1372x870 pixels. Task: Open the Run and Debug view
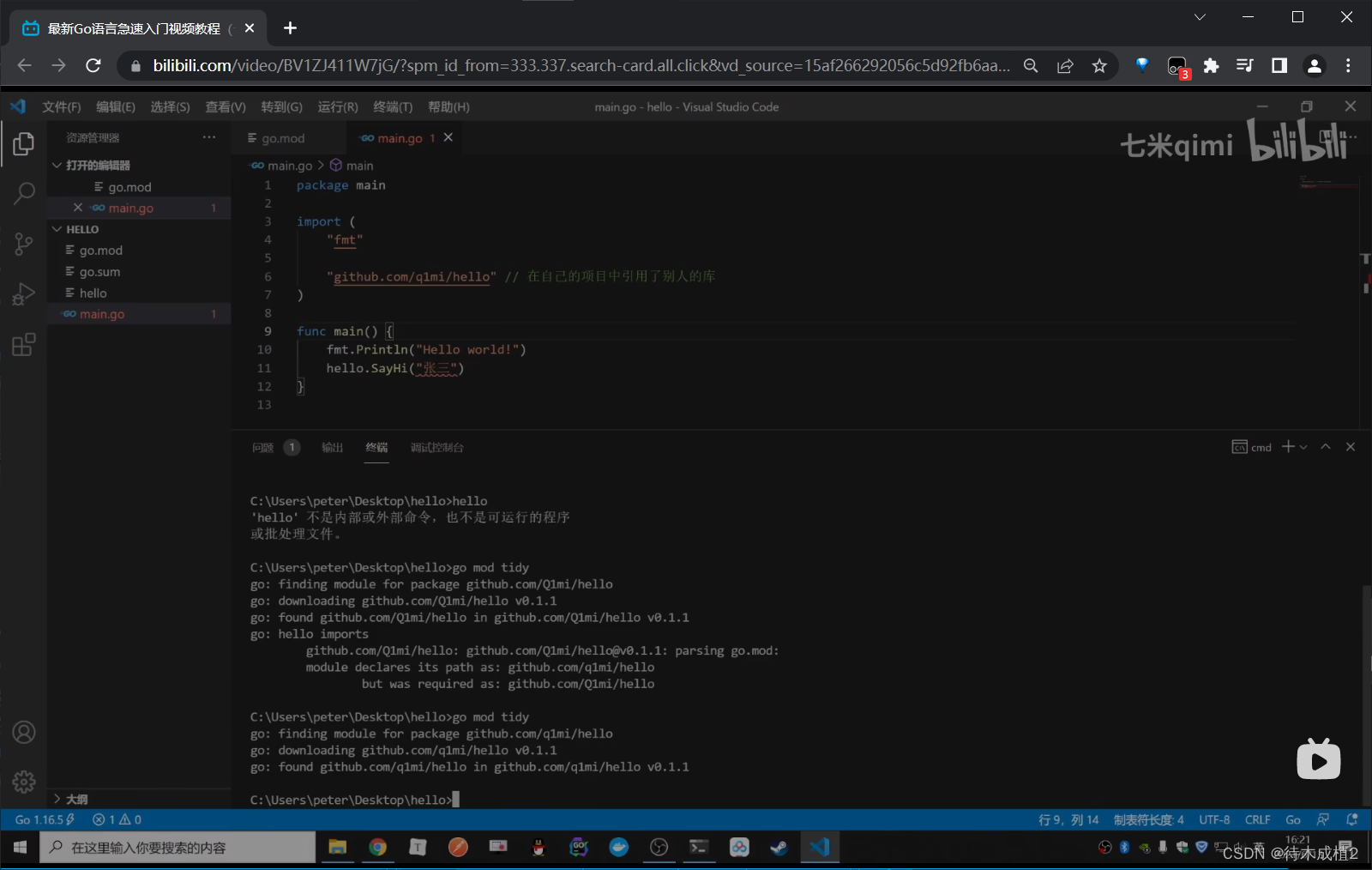23,294
